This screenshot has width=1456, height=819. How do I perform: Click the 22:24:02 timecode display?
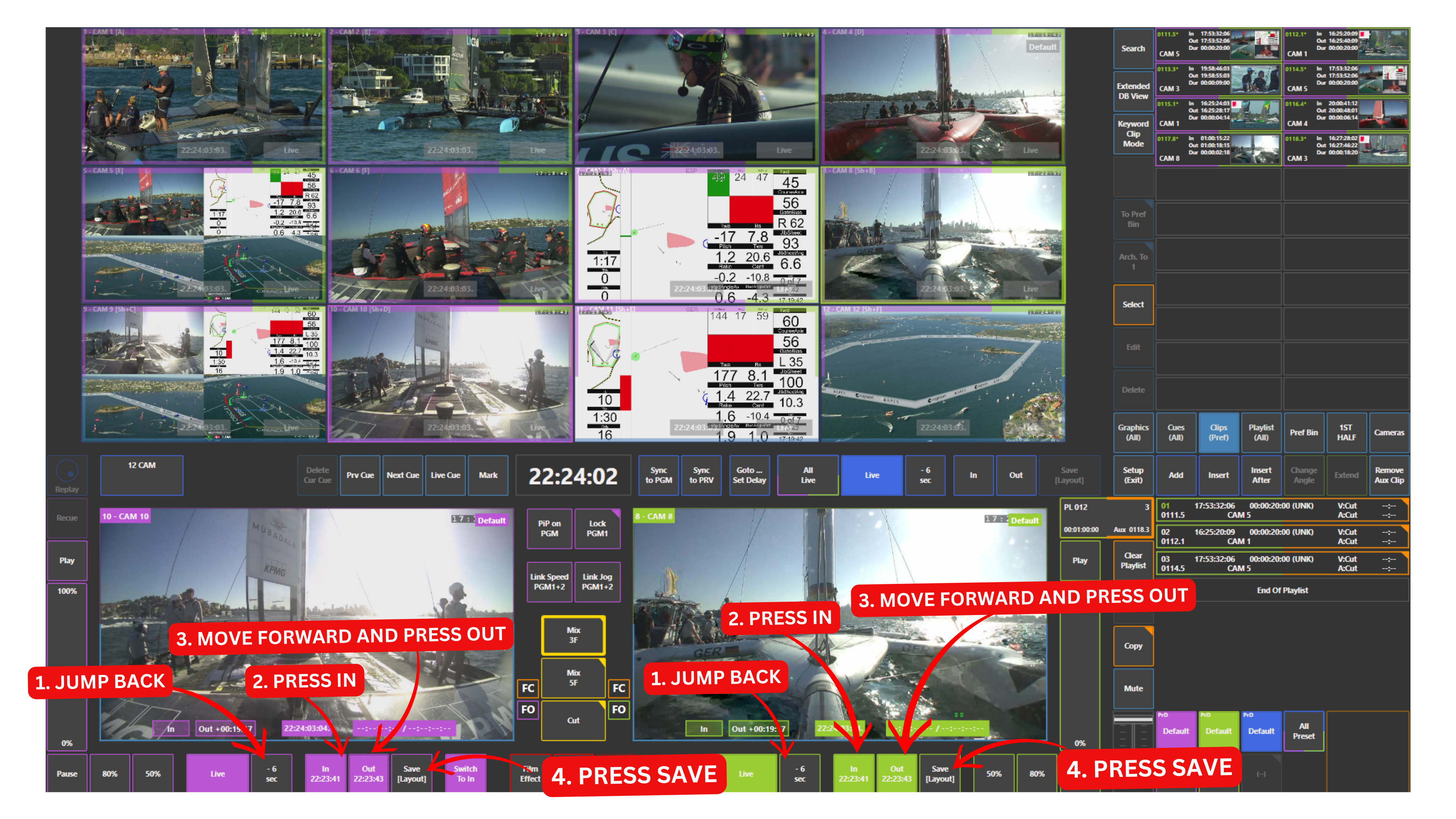click(x=573, y=476)
